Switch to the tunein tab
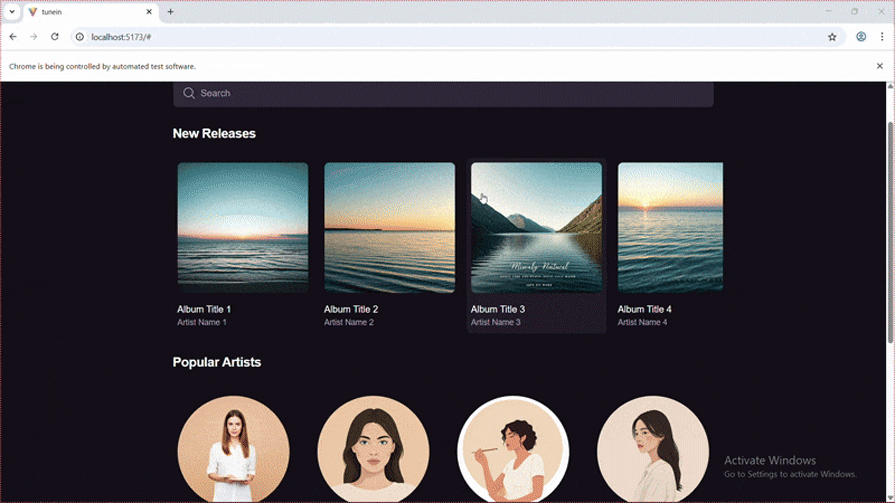 point(85,12)
